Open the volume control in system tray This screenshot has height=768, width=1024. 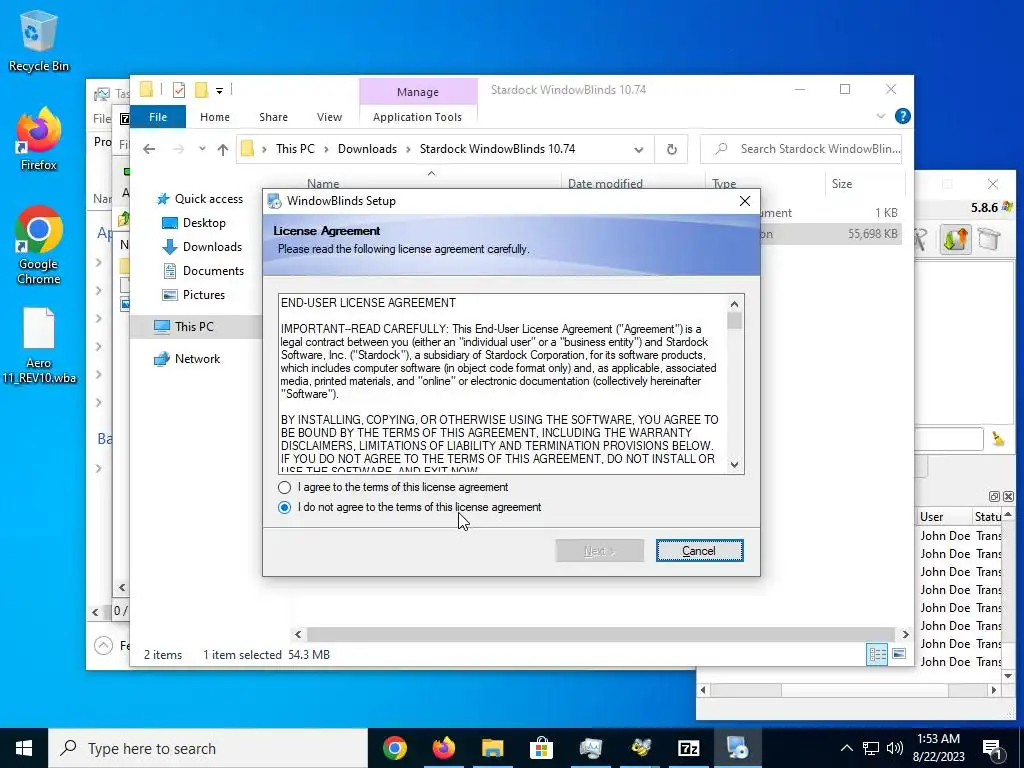tap(895, 748)
